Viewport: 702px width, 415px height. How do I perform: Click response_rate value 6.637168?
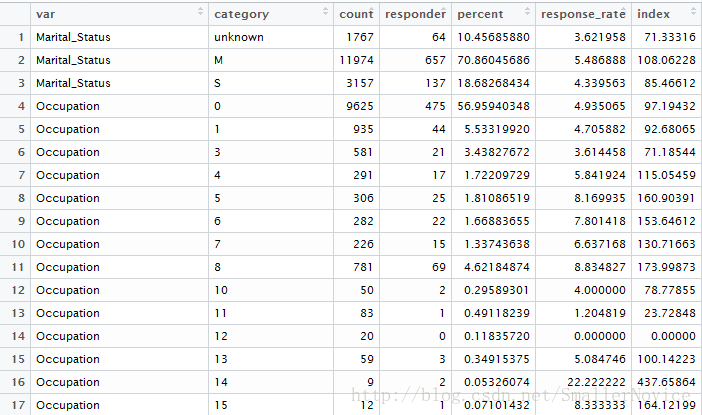click(x=600, y=244)
